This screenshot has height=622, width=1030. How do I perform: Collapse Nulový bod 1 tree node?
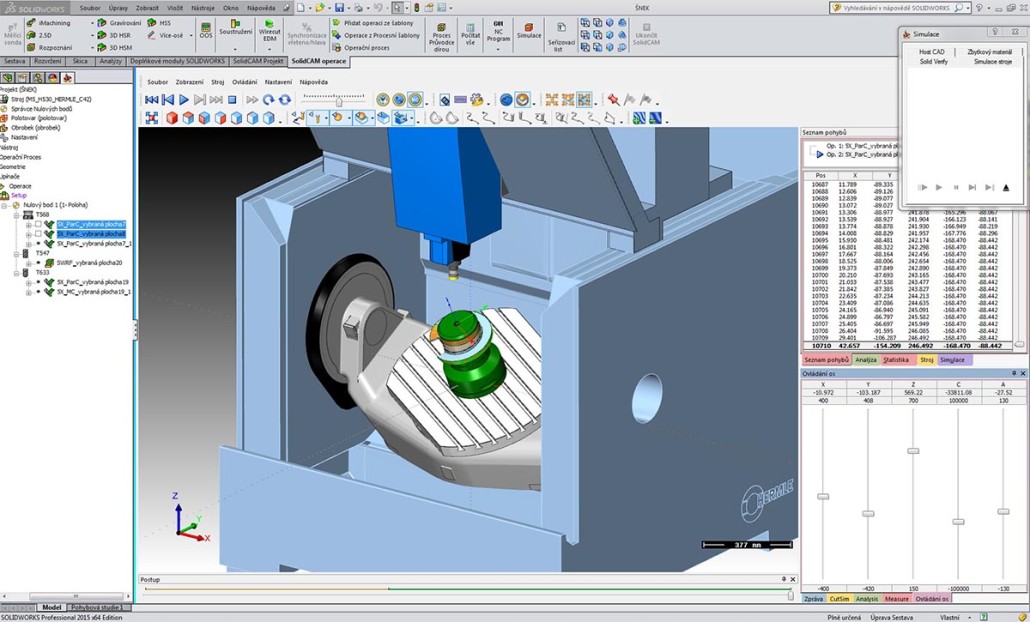pyautogui.click(x=5, y=206)
